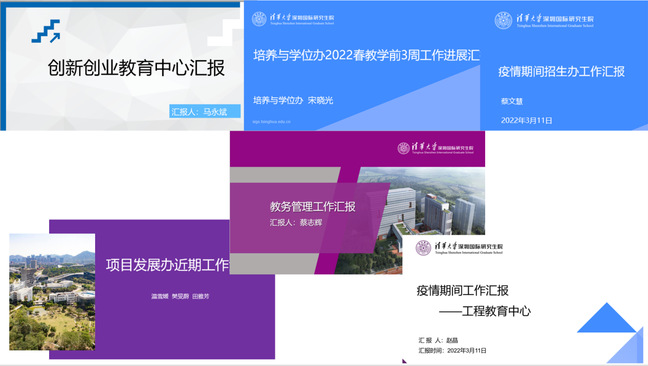
Task: Select the 项目发展办近期工作 slide title
Action: point(167,265)
